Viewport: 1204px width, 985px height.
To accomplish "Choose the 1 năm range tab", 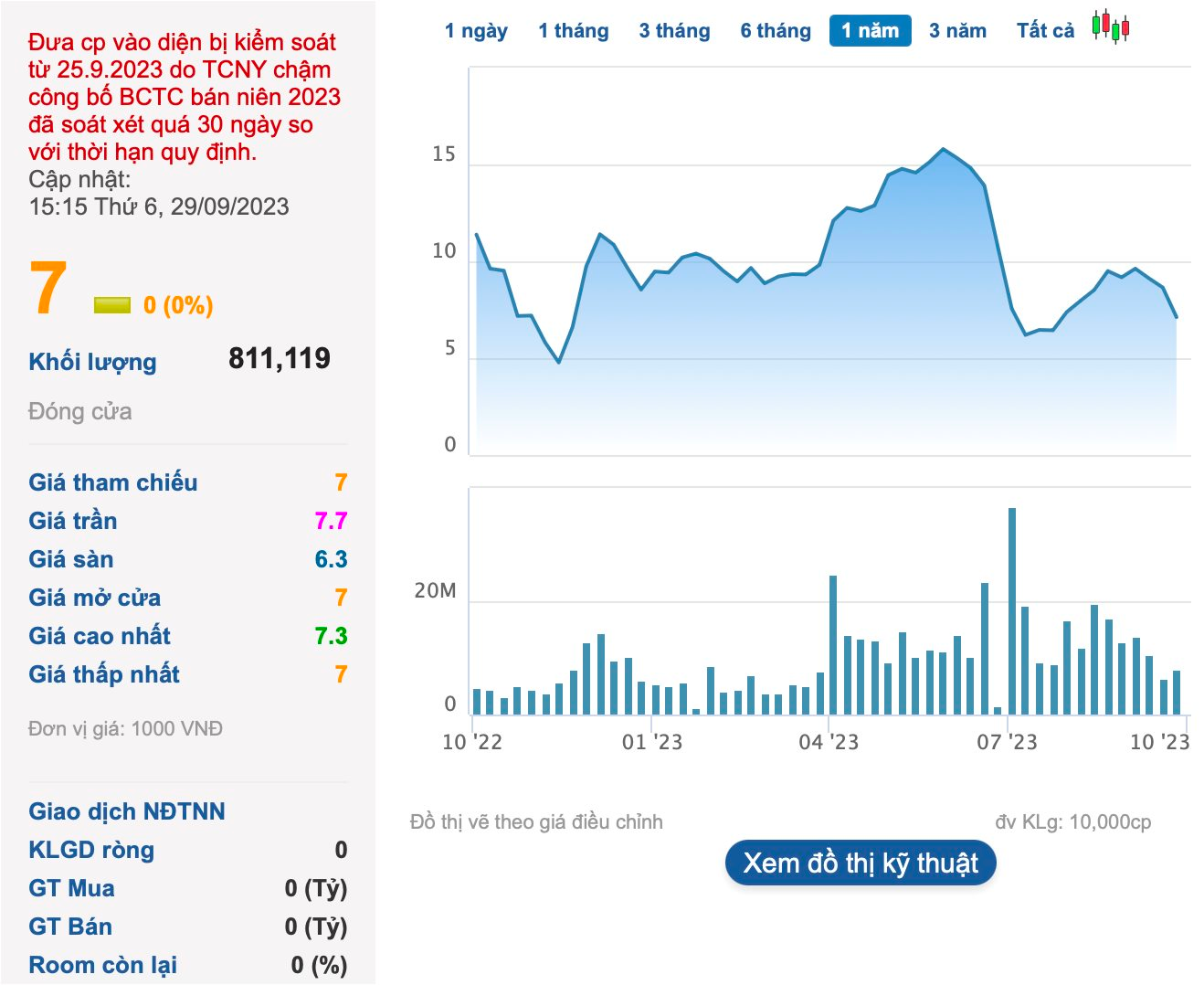I will [870, 31].
